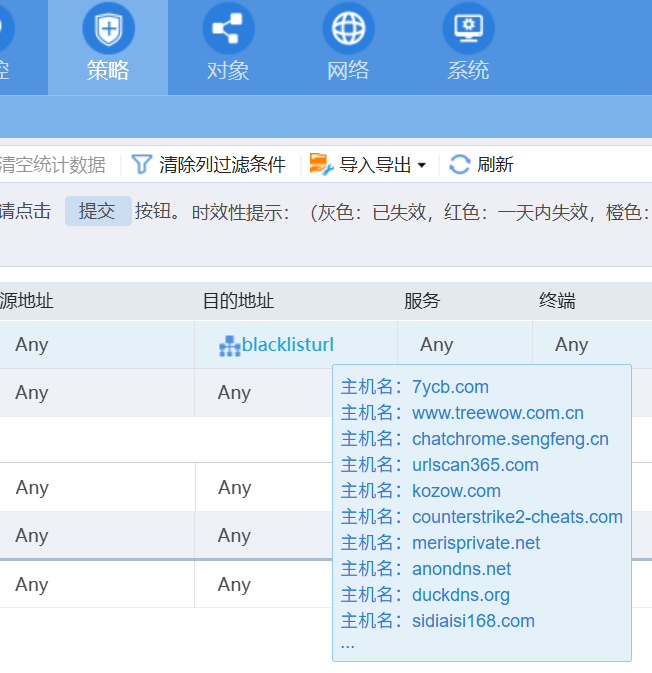Click the import-export folder icon
This screenshot has height=673, width=652.
321,164
